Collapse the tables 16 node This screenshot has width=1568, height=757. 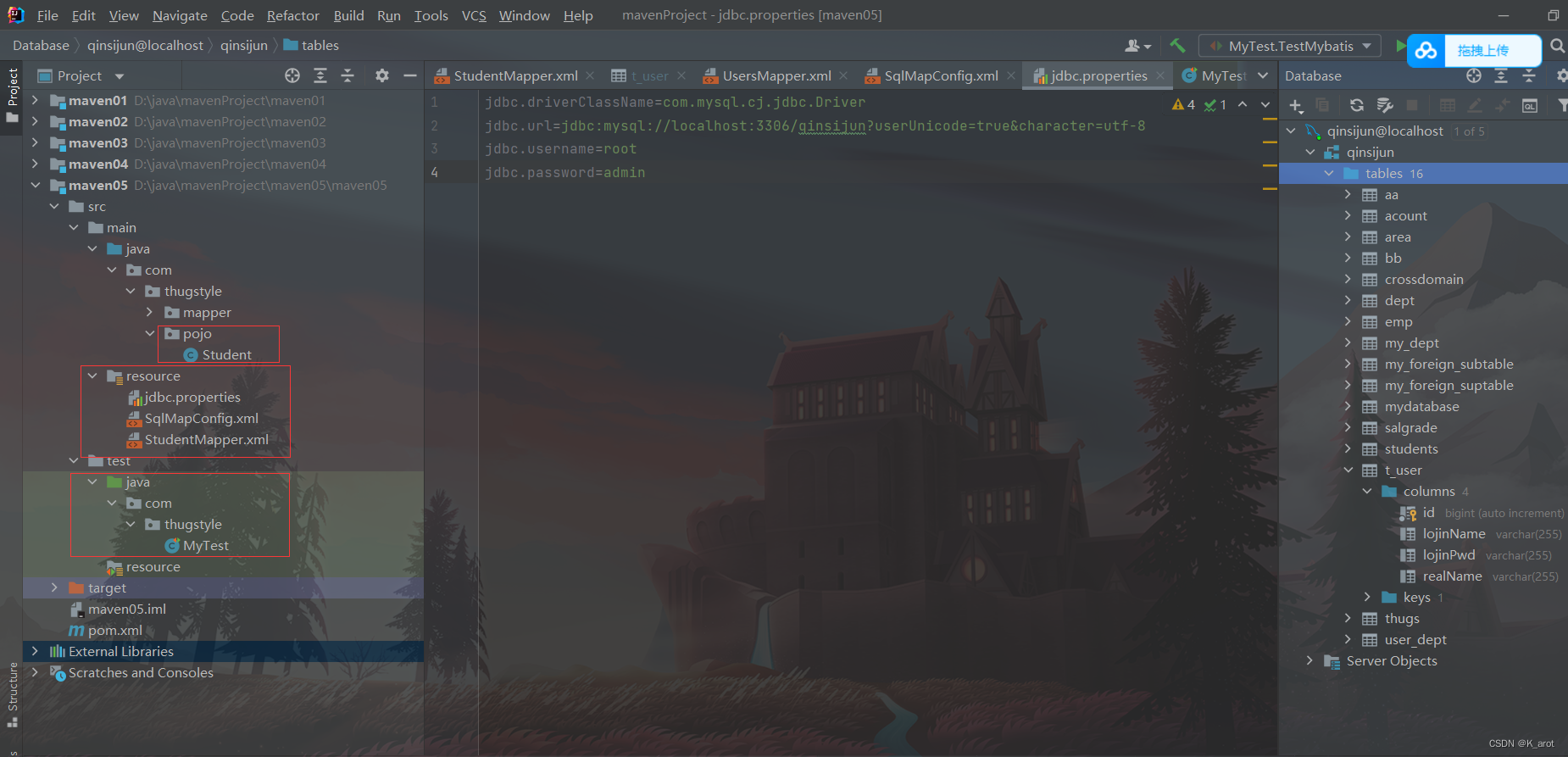[1329, 173]
